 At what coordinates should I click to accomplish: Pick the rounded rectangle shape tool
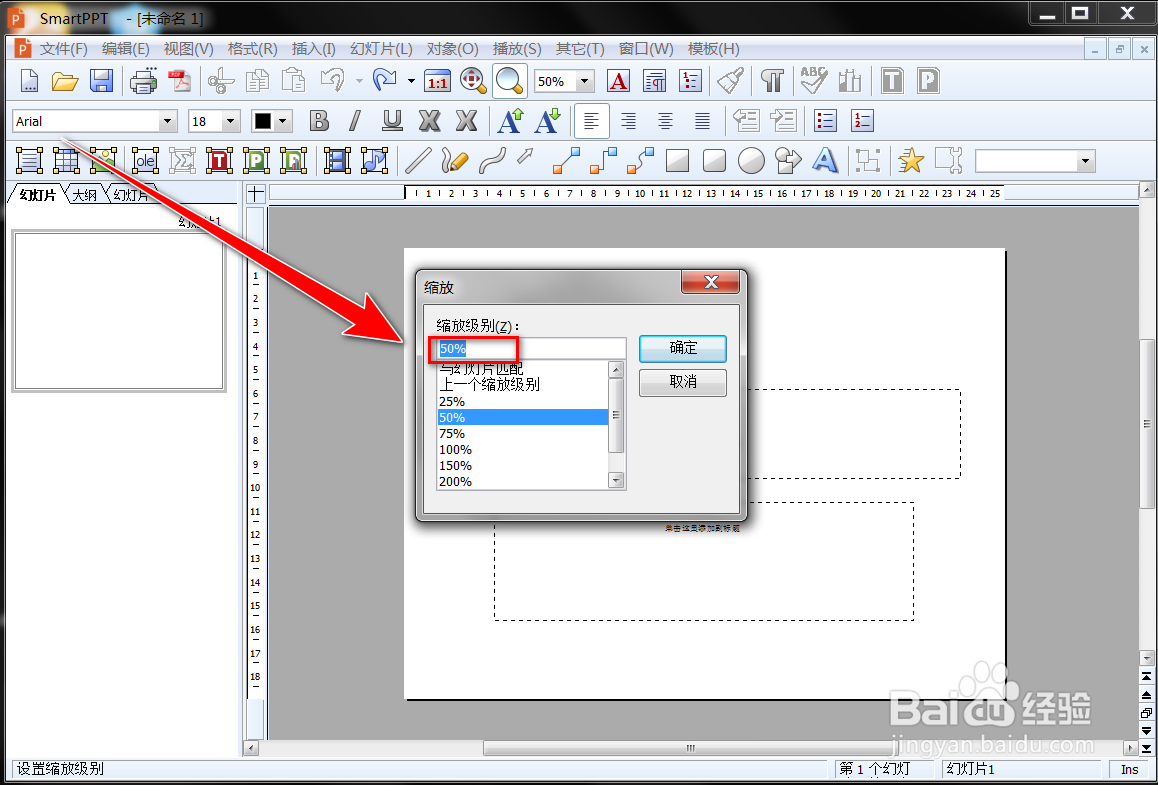714,160
